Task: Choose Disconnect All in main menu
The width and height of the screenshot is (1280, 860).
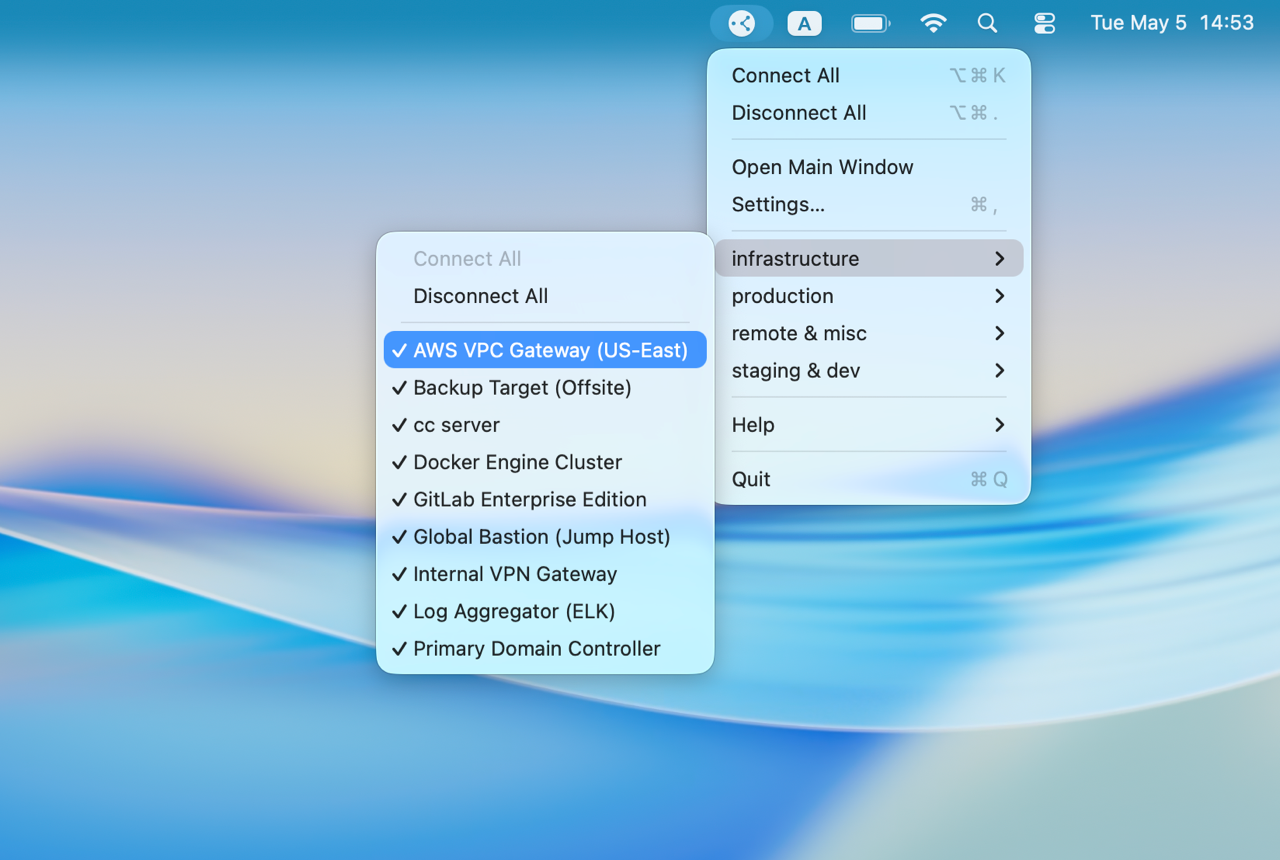Action: pyautogui.click(x=869, y=113)
